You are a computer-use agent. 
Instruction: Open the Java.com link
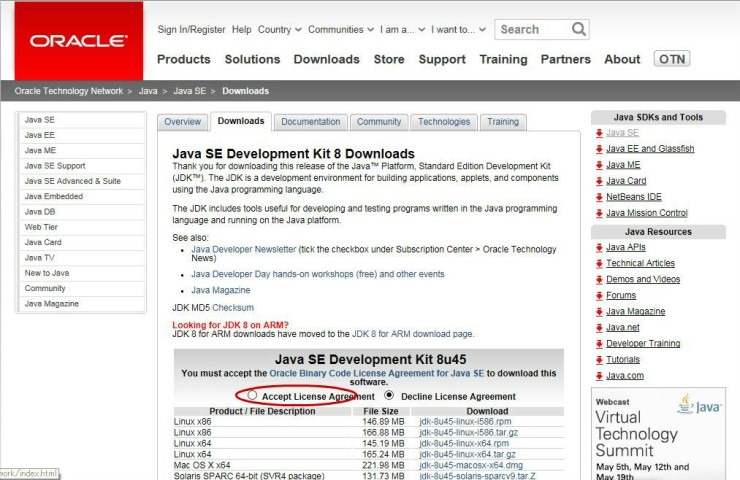coord(624,375)
